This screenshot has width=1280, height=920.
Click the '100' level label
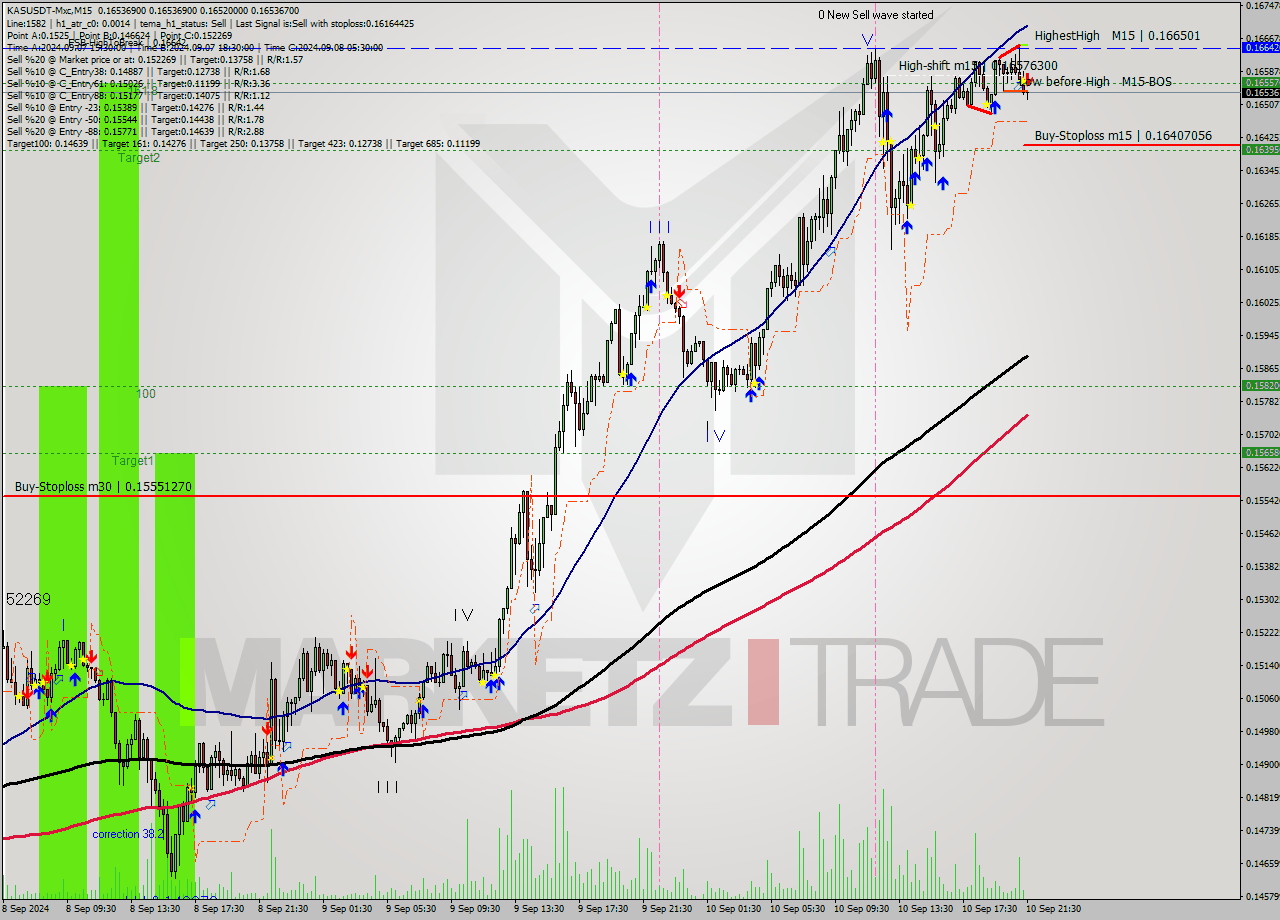(146, 394)
